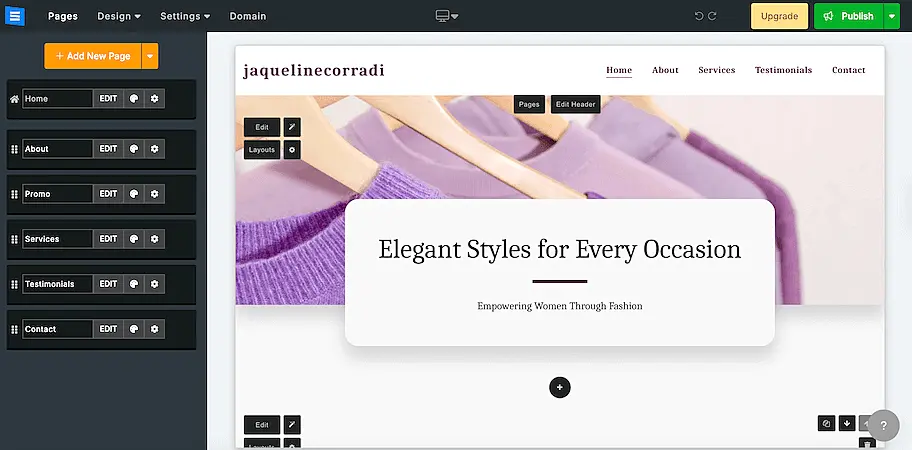Click EDIT for the Home page
This screenshot has width=912, height=450.
[108, 99]
